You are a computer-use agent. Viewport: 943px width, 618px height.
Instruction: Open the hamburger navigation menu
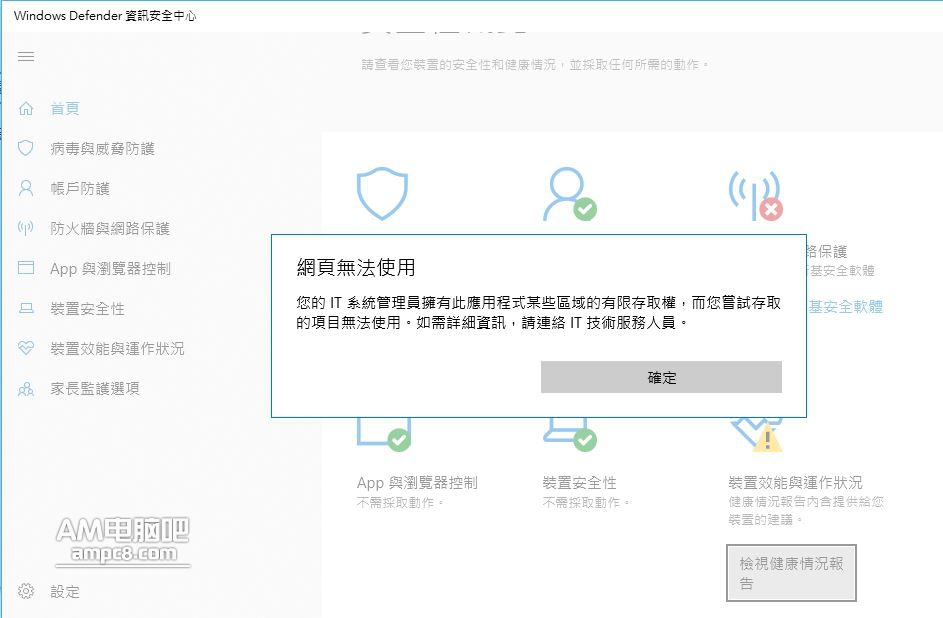(x=26, y=57)
